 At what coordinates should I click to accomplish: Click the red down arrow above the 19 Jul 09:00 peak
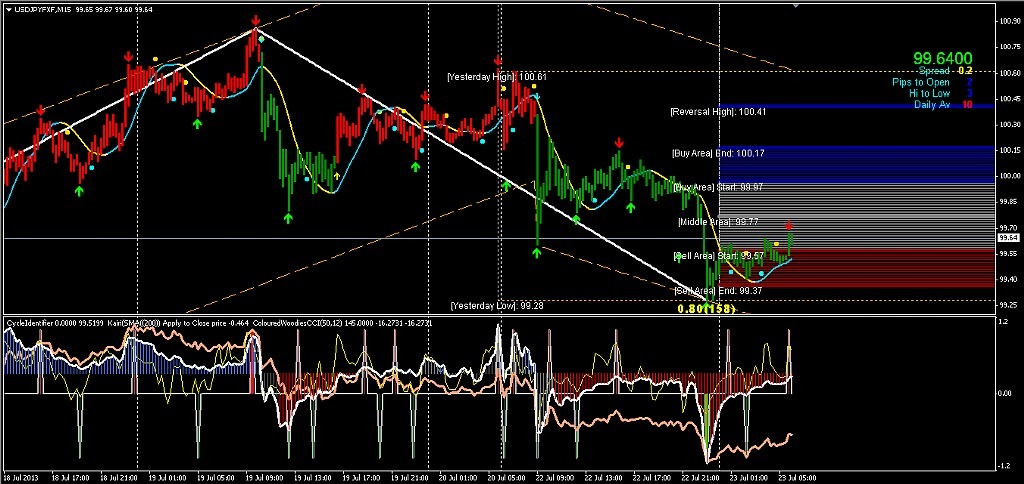(x=255, y=20)
